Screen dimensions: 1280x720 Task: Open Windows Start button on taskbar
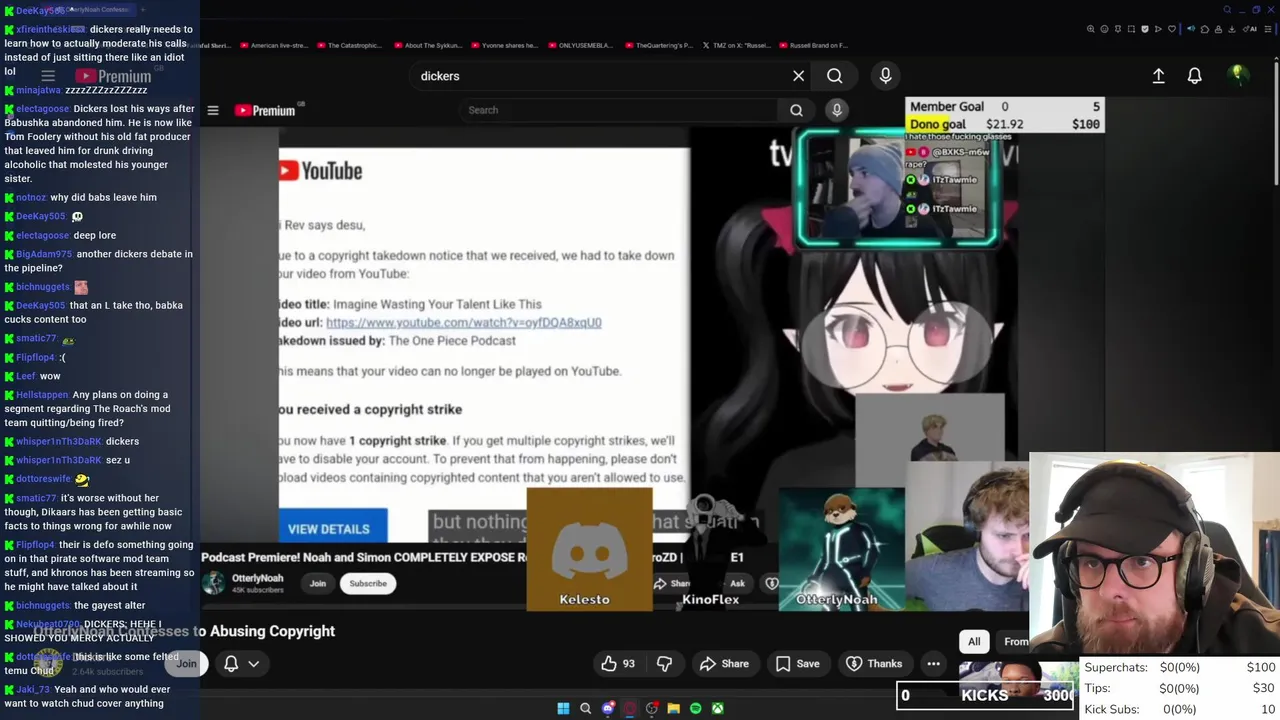[x=563, y=708]
